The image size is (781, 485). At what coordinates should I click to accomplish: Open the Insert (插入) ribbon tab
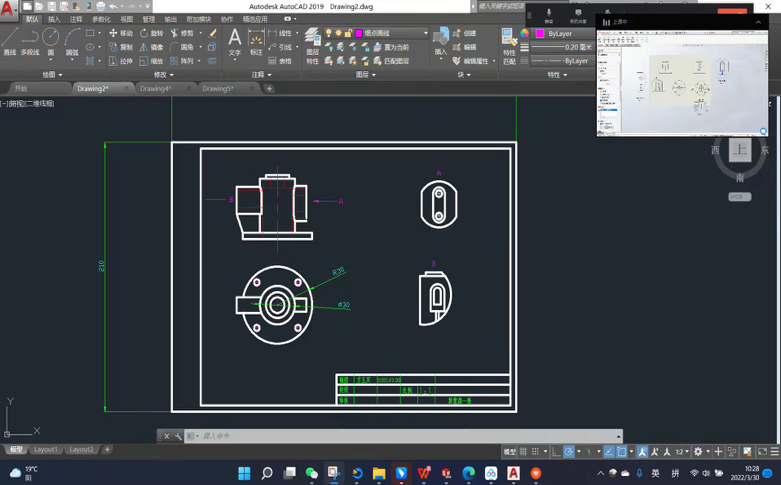pos(54,19)
